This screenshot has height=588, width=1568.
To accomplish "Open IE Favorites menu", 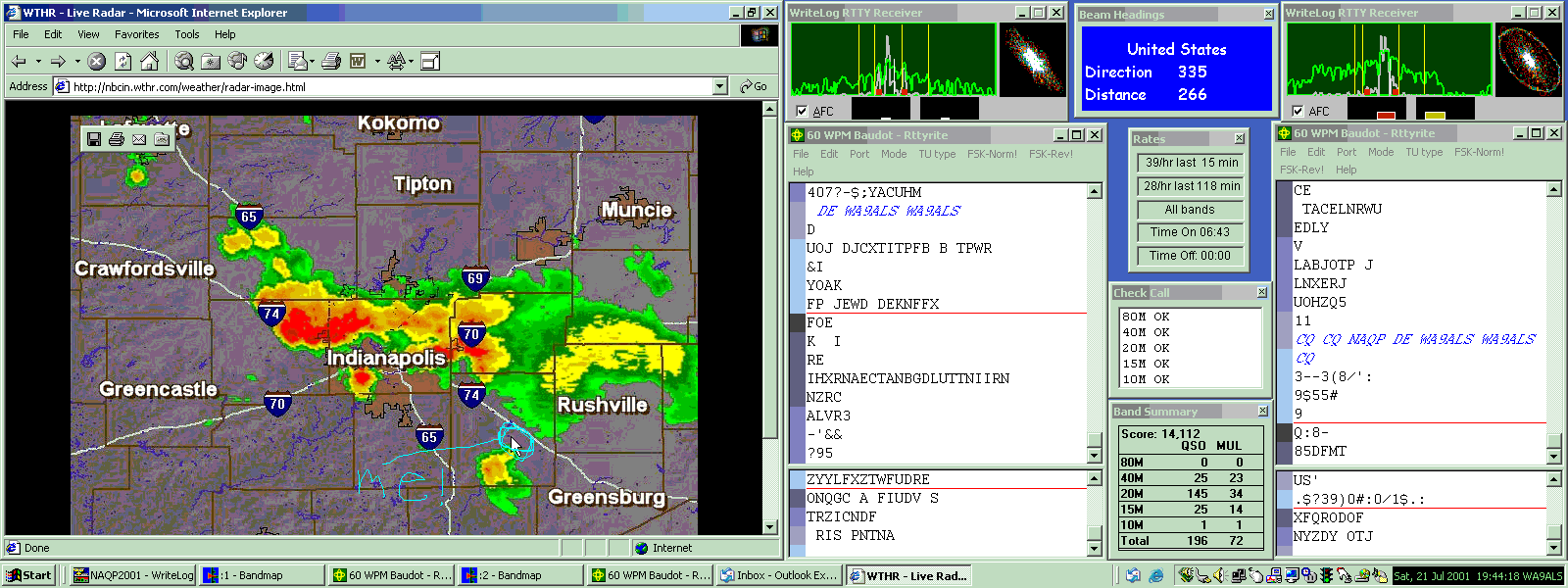I will click(x=137, y=34).
